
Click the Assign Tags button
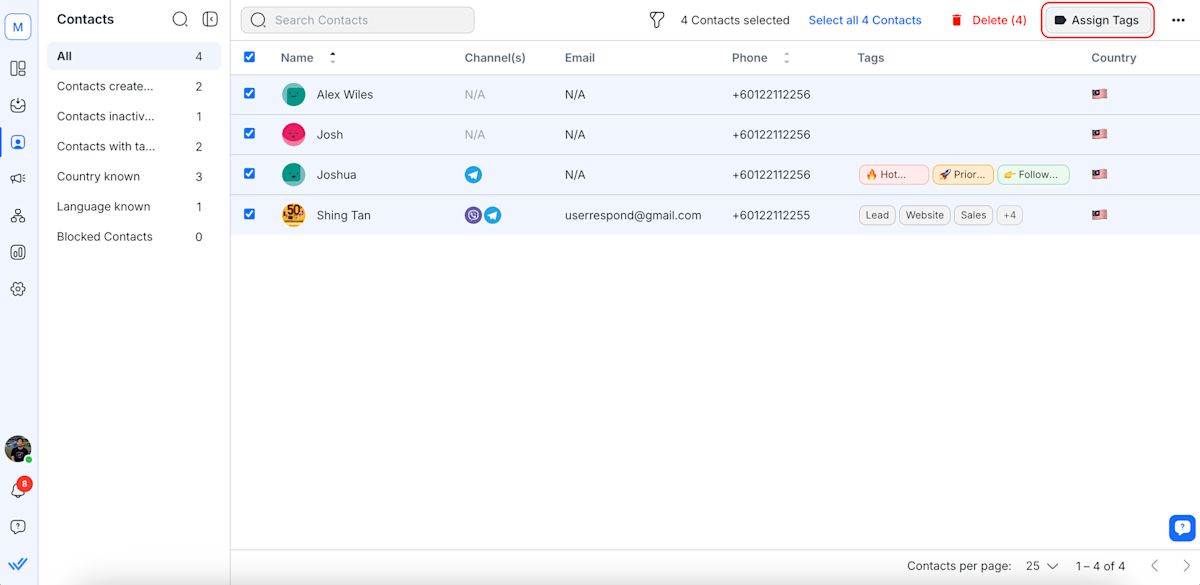1097,20
